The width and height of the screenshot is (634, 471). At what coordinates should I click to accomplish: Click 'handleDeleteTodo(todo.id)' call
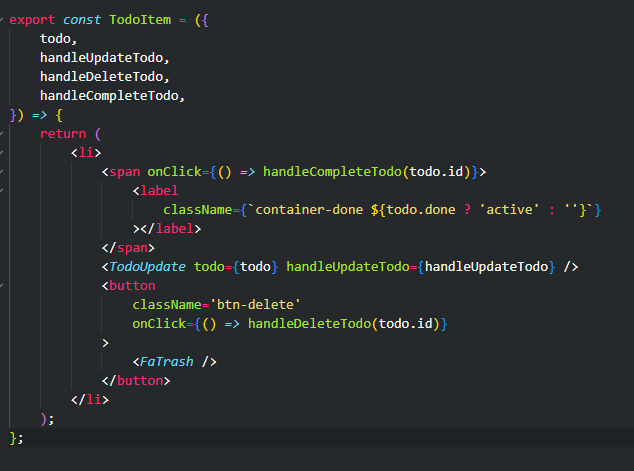tap(344, 324)
